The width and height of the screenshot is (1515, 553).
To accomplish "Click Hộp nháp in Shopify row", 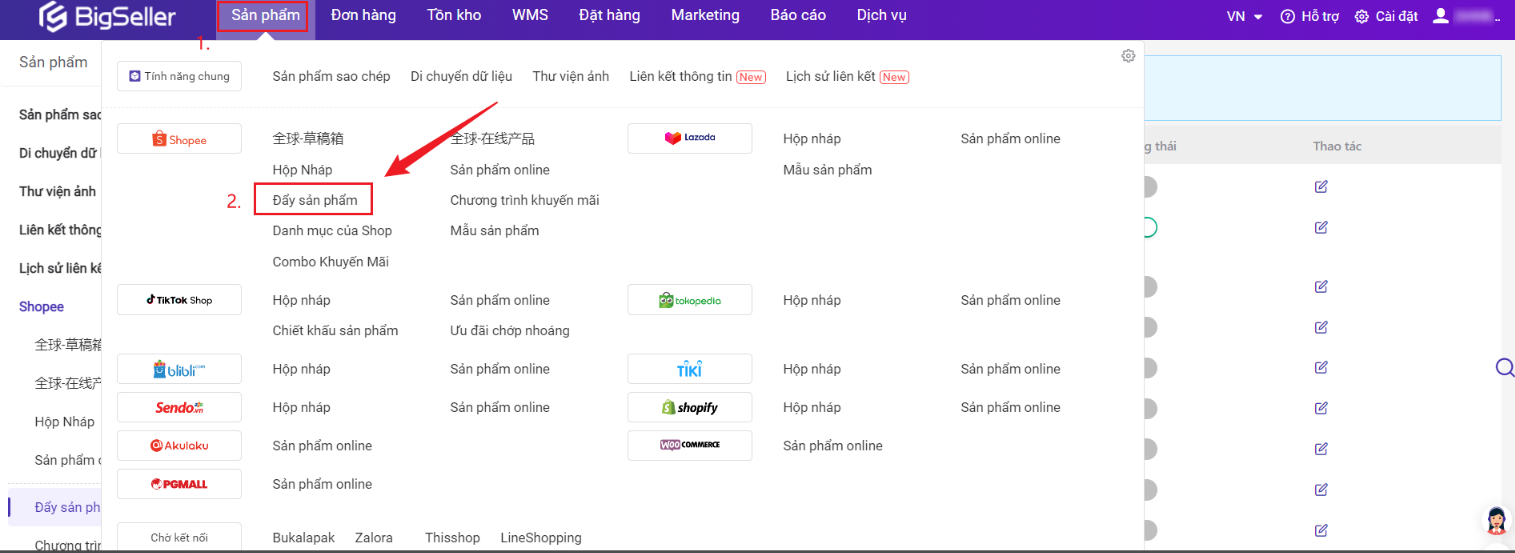I will [x=812, y=407].
